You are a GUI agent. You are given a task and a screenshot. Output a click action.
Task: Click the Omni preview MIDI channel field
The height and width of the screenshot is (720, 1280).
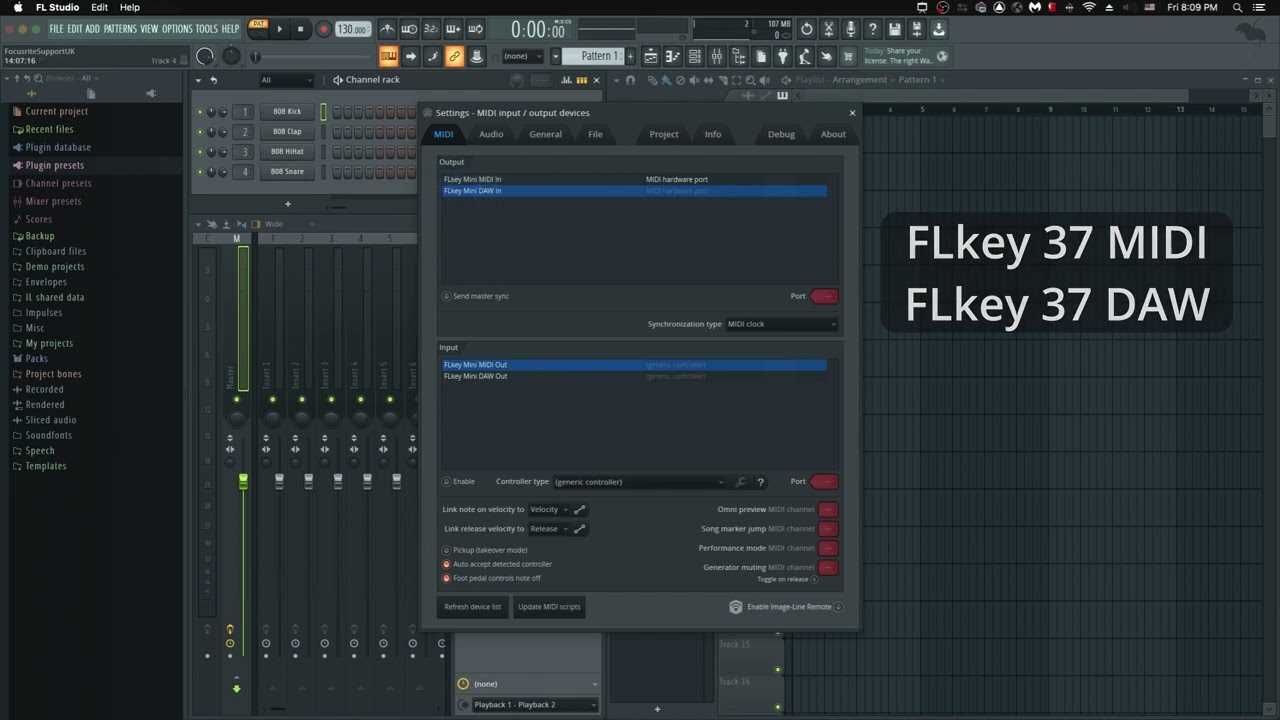click(x=828, y=510)
